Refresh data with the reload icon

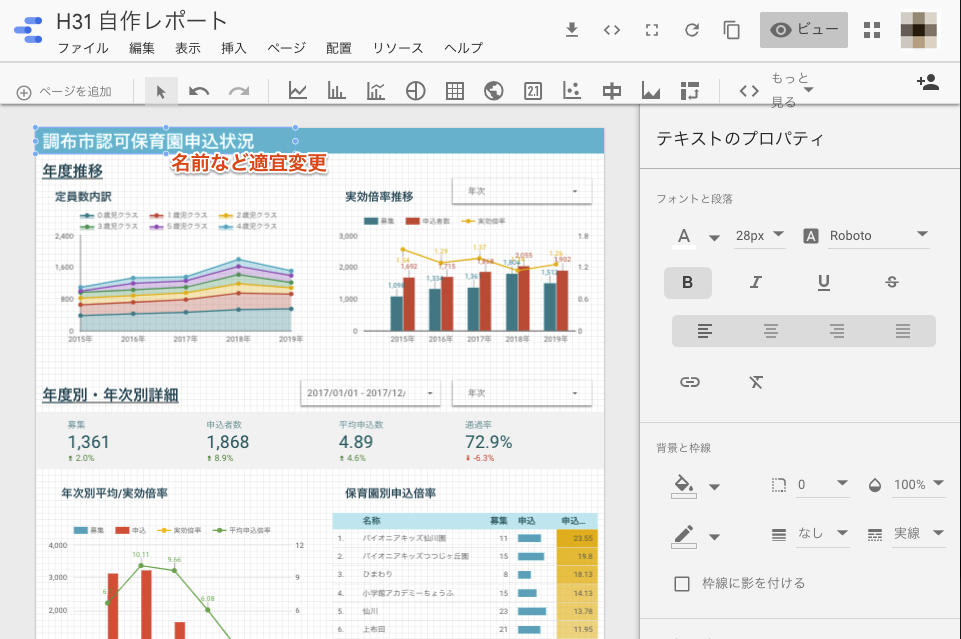click(692, 29)
